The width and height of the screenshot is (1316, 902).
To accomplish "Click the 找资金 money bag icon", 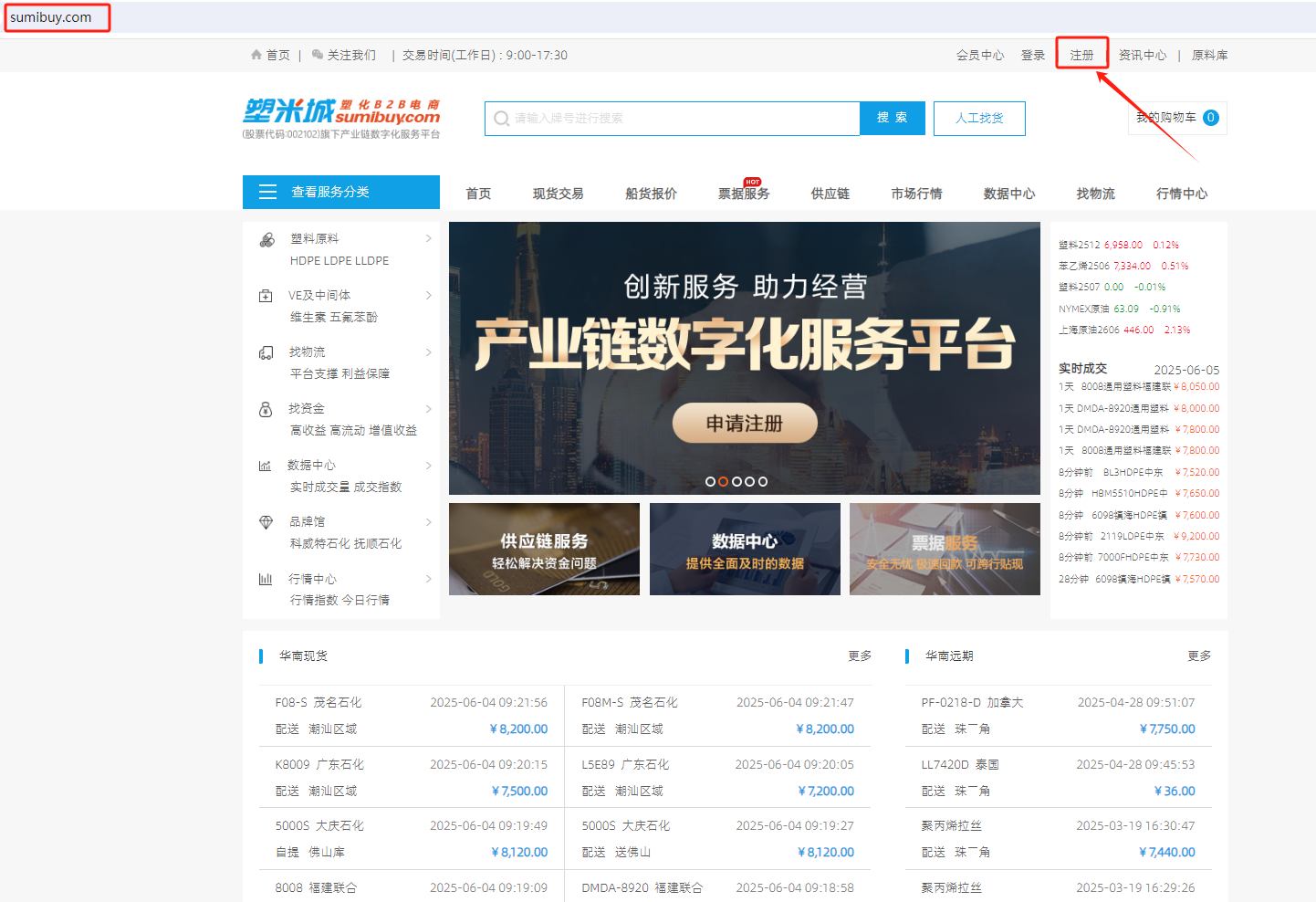I will [x=266, y=409].
